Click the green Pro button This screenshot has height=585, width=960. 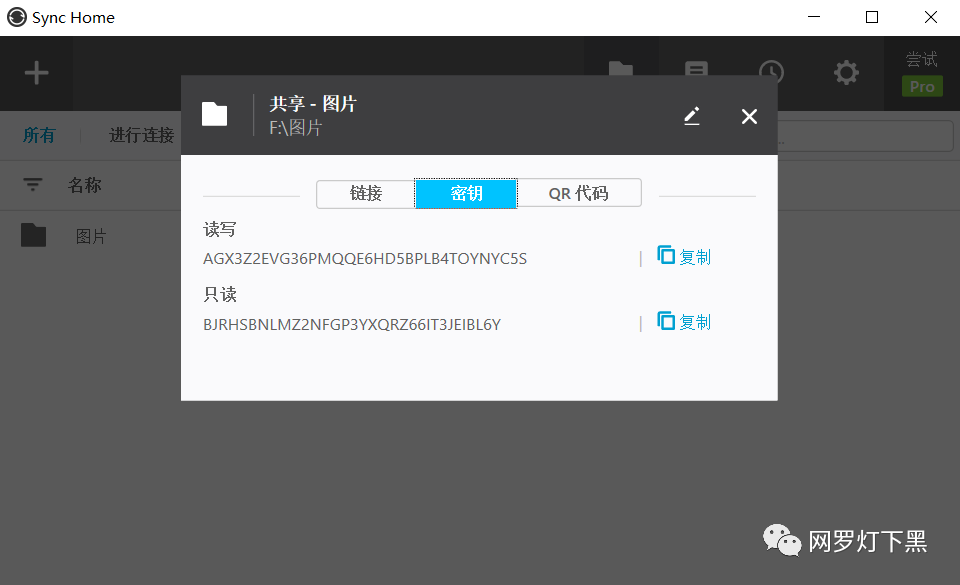922,86
